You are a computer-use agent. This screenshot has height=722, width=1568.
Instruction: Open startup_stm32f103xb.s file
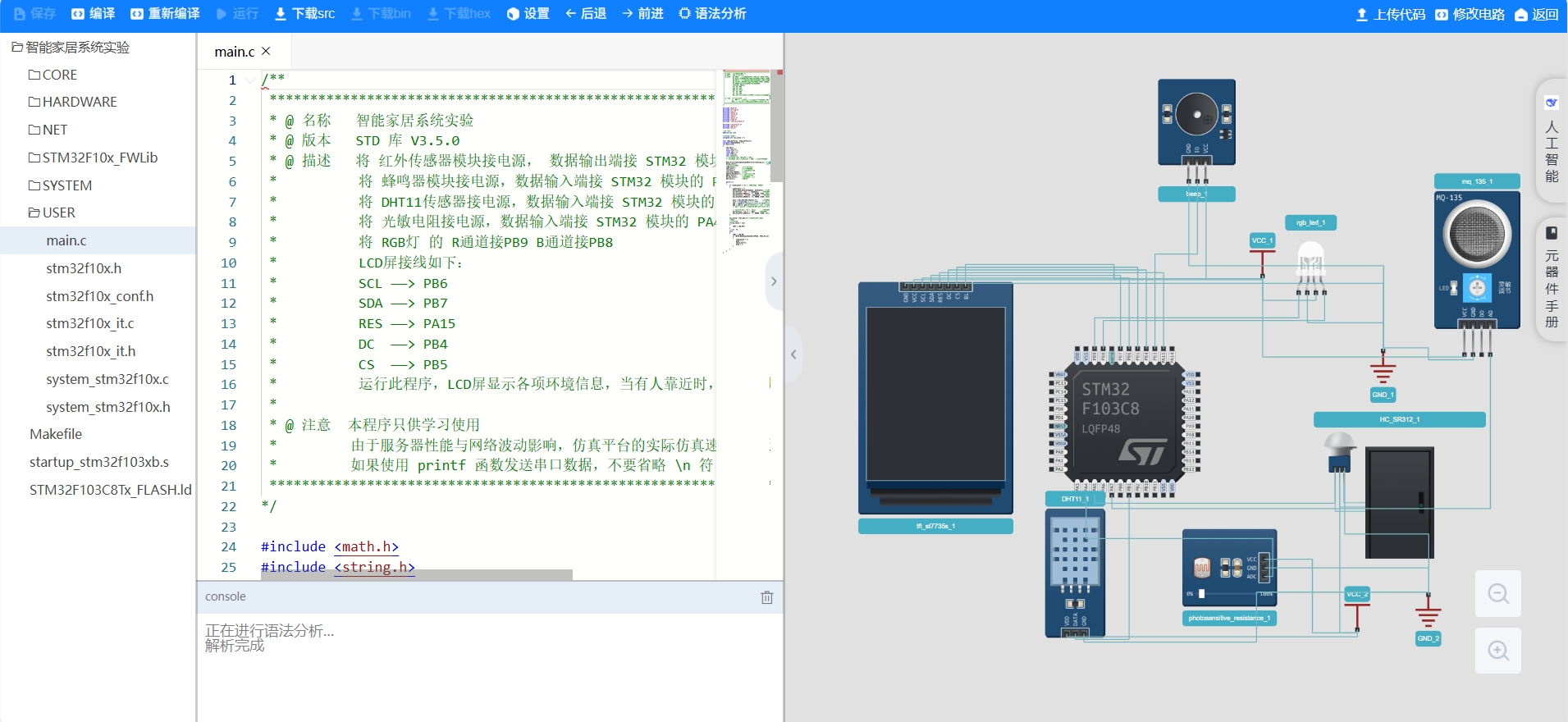(99, 462)
